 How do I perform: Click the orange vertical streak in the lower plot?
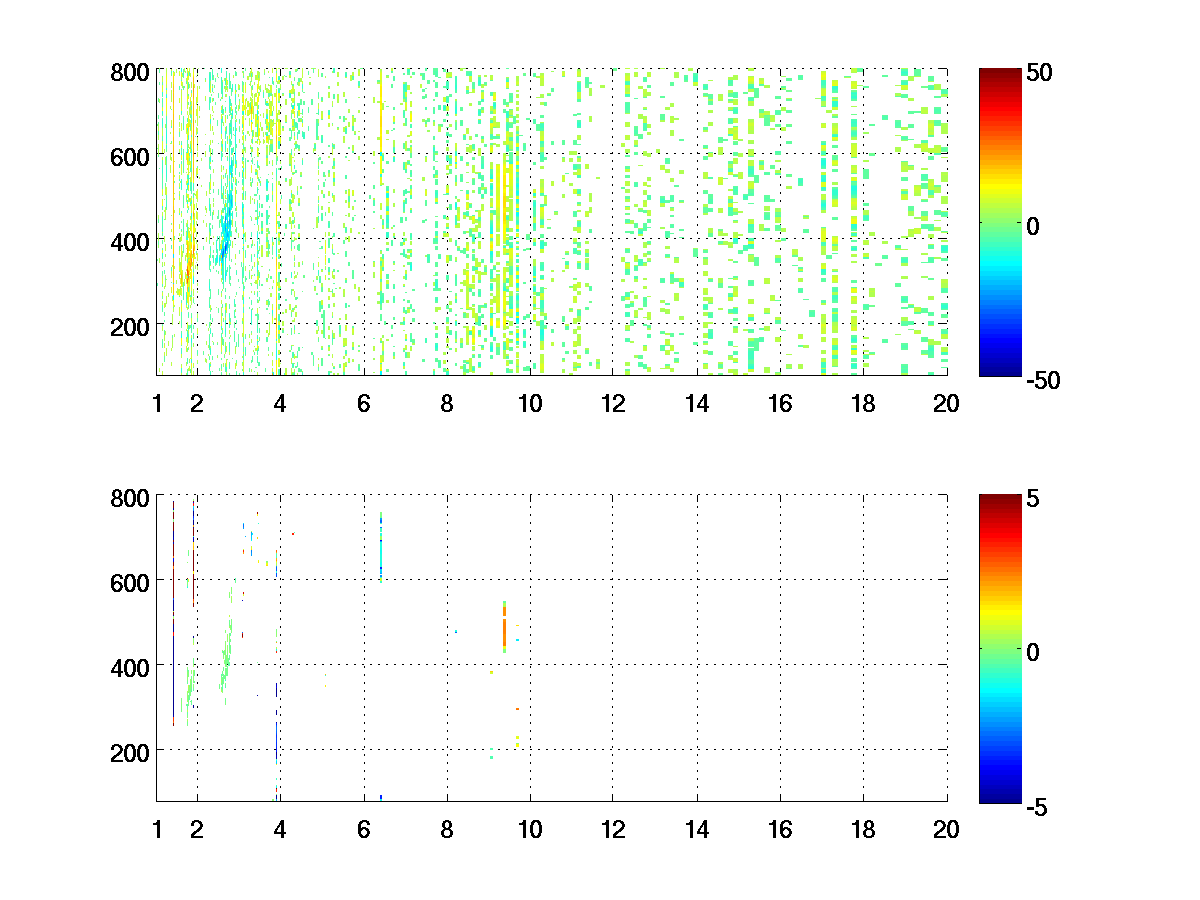504,627
